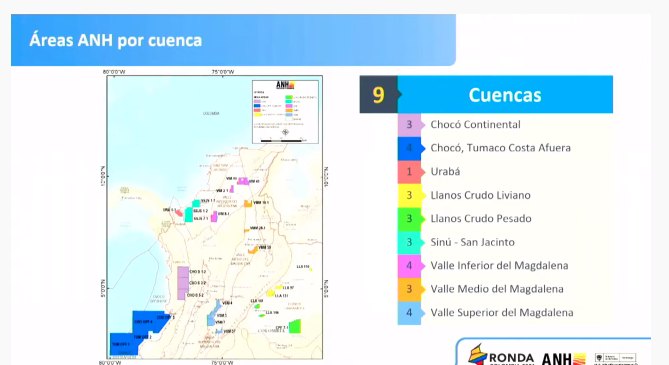Click the 'VSM 37' label on the map
The image size is (669, 365).
230,331
